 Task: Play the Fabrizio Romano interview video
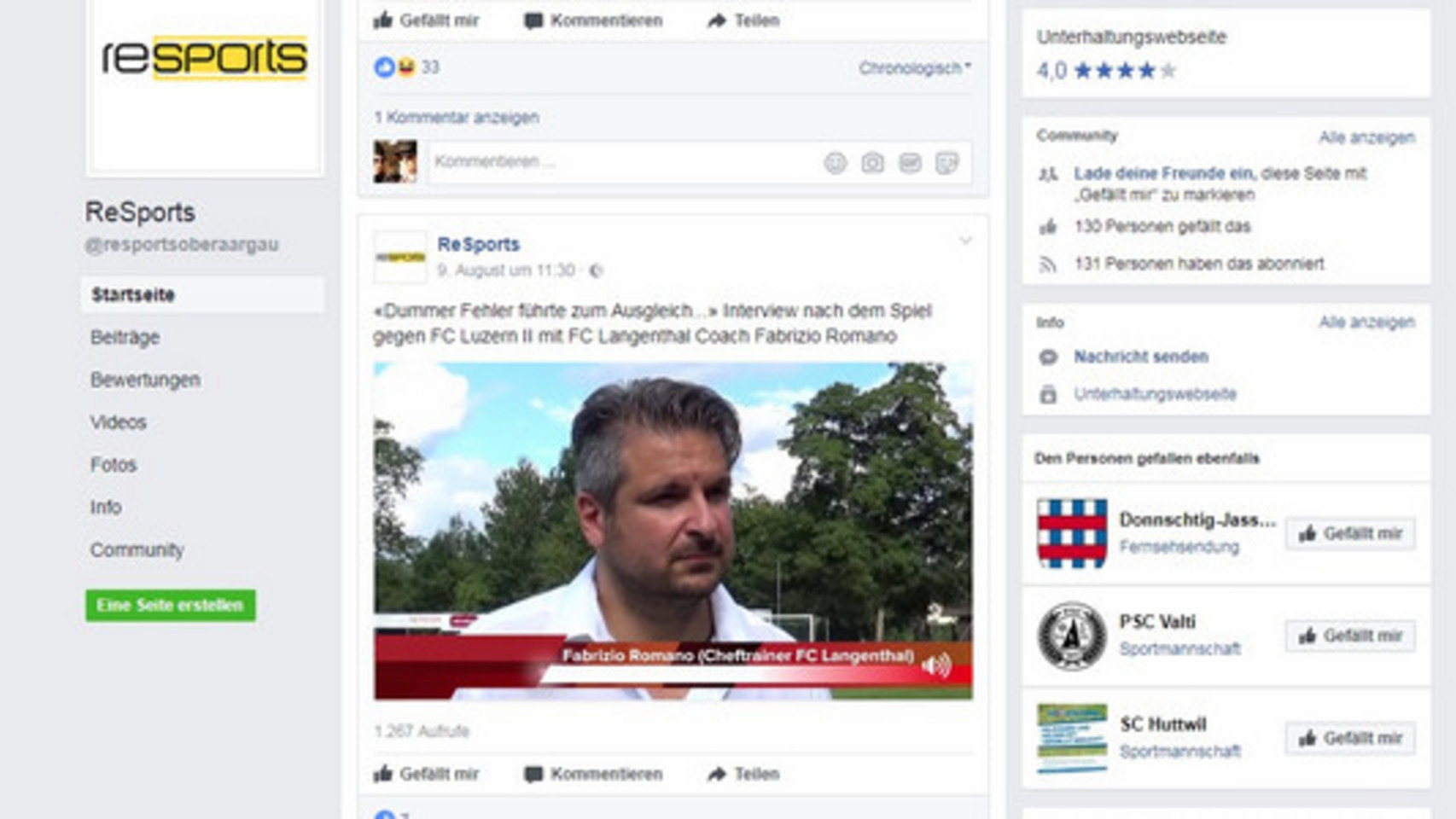click(673, 531)
